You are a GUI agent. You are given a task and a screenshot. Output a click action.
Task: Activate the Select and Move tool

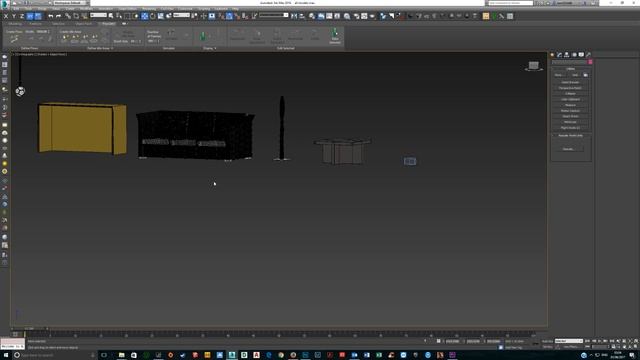(144, 16)
